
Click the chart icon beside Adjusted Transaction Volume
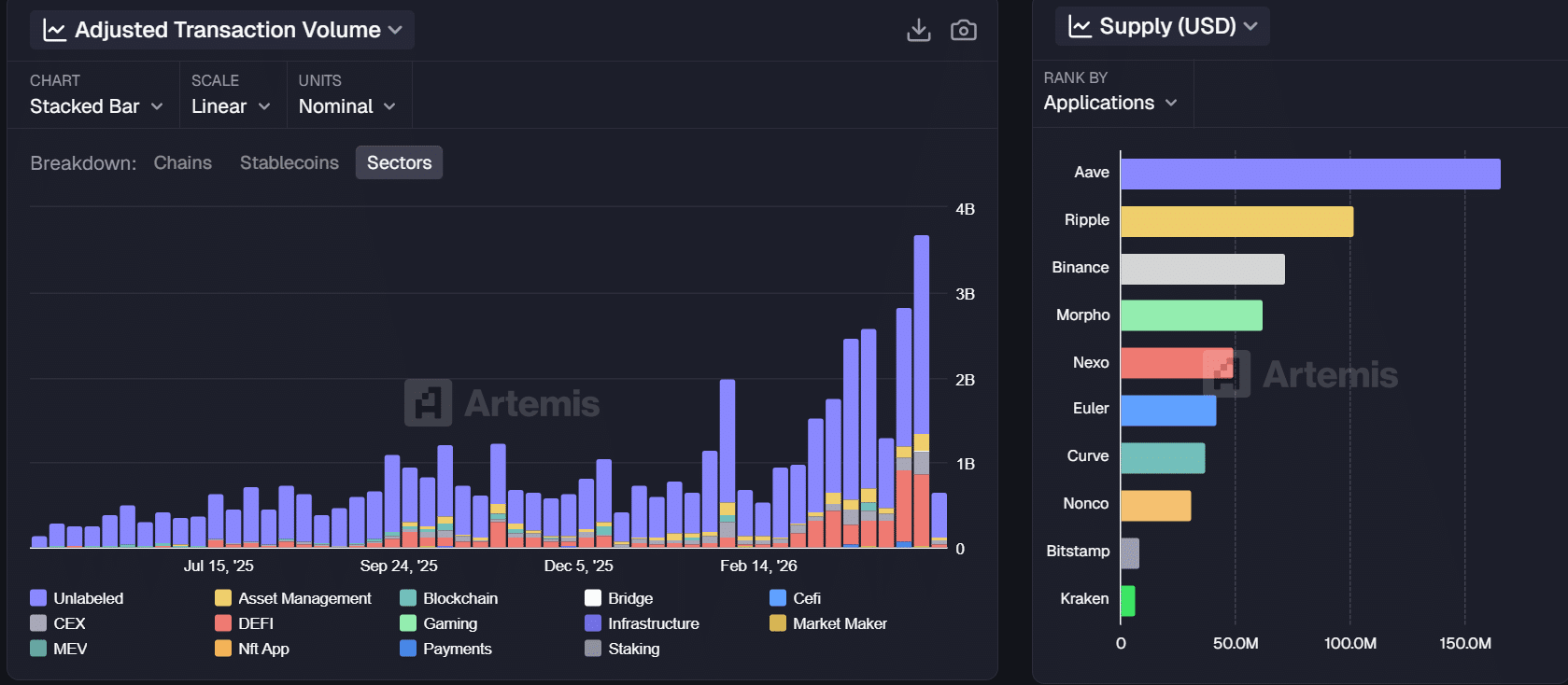click(x=55, y=30)
